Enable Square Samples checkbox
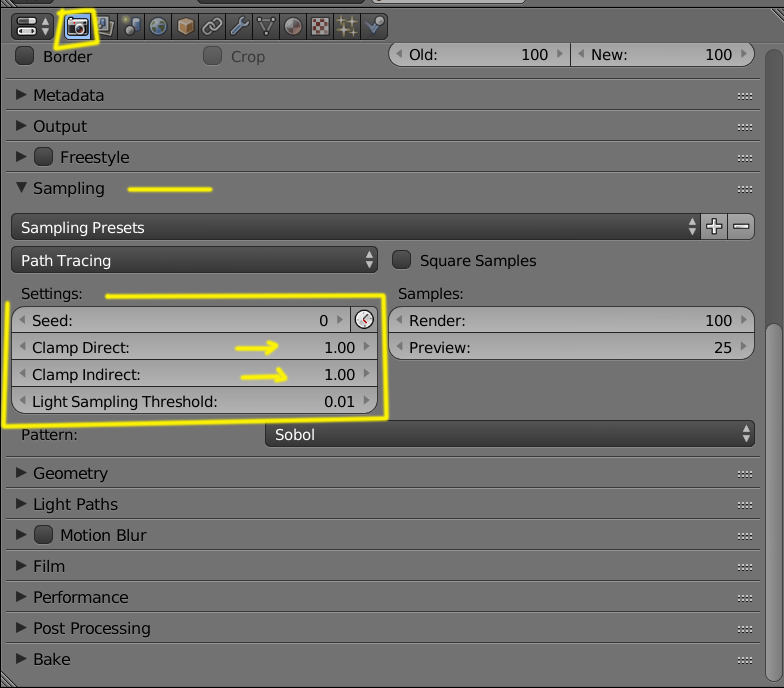 [402, 260]
